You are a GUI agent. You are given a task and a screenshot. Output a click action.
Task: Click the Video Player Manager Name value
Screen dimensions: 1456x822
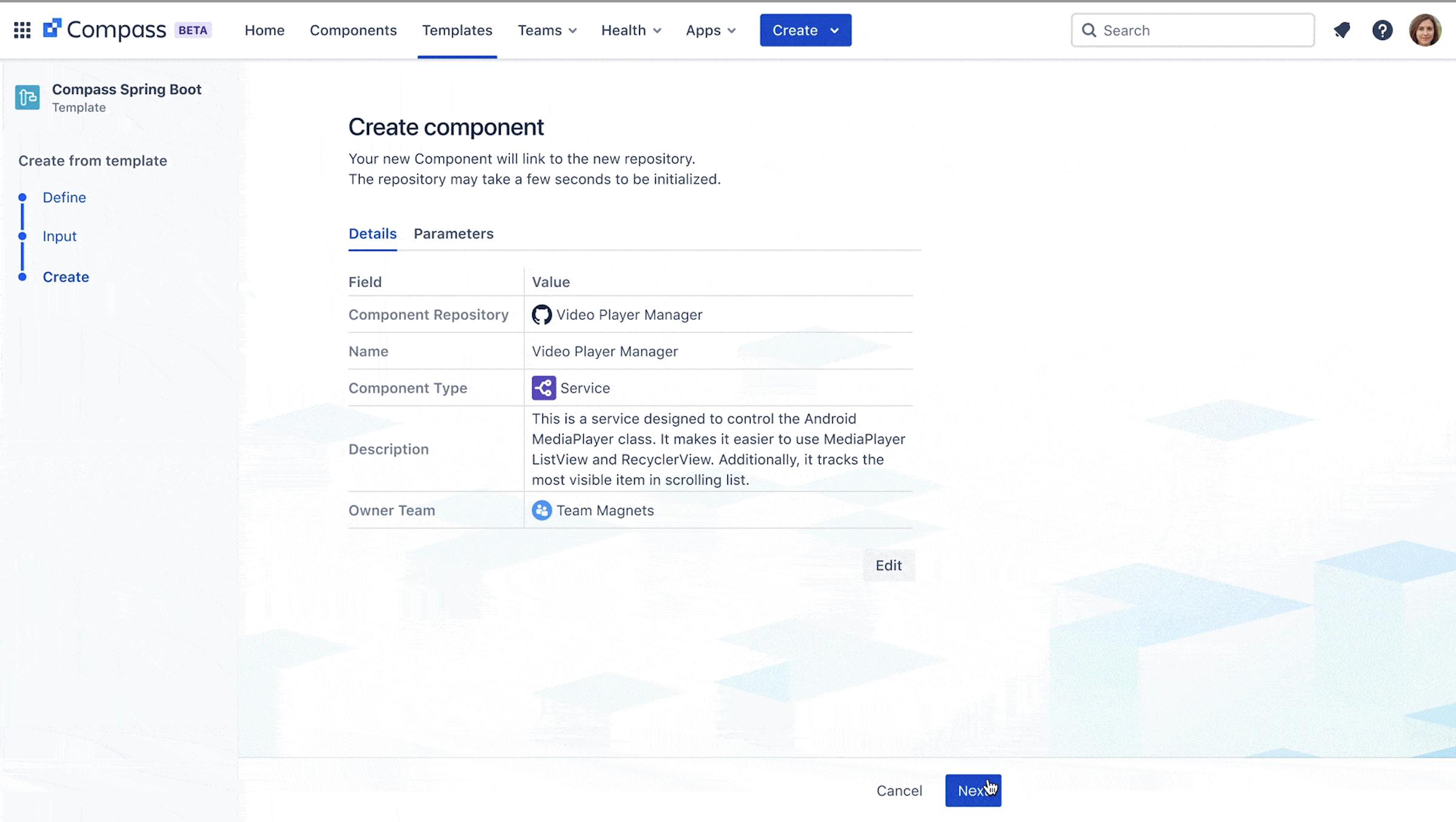(x=605, y=352)
